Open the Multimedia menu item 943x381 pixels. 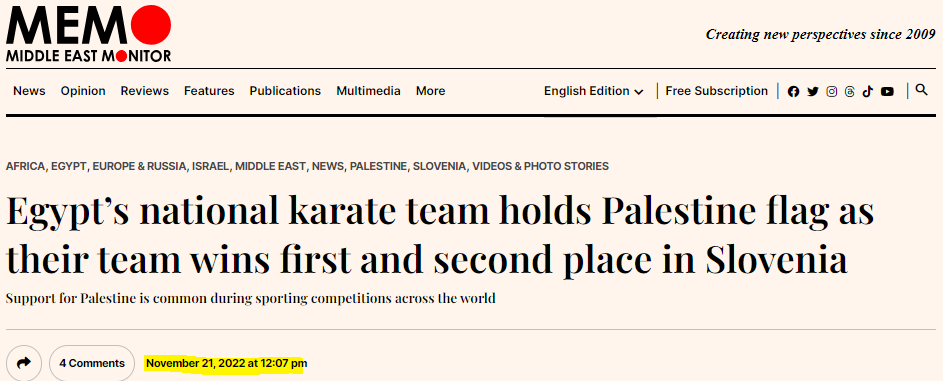tap(368, 91)
